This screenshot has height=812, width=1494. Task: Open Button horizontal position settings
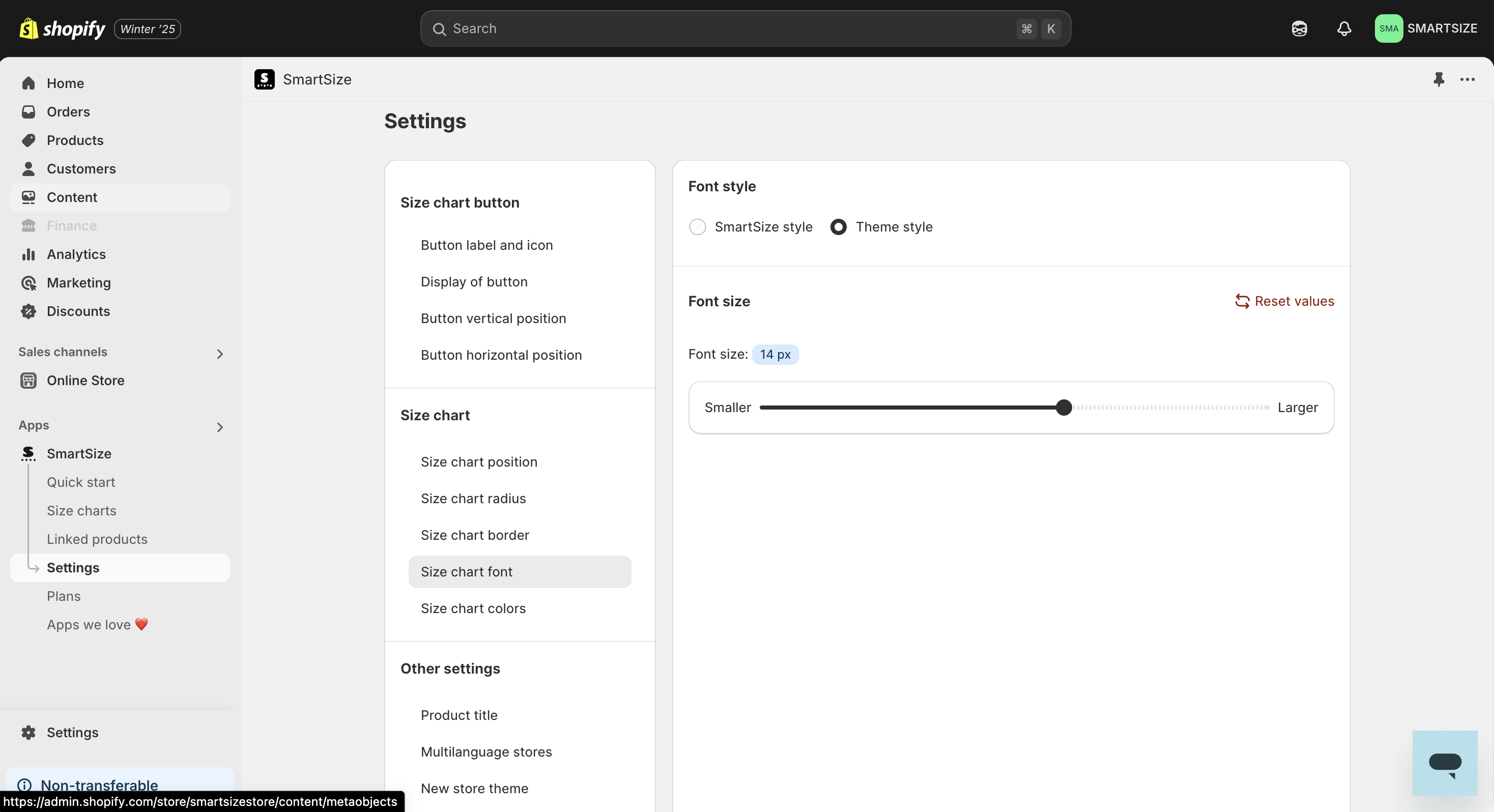[x=501, y=355]
